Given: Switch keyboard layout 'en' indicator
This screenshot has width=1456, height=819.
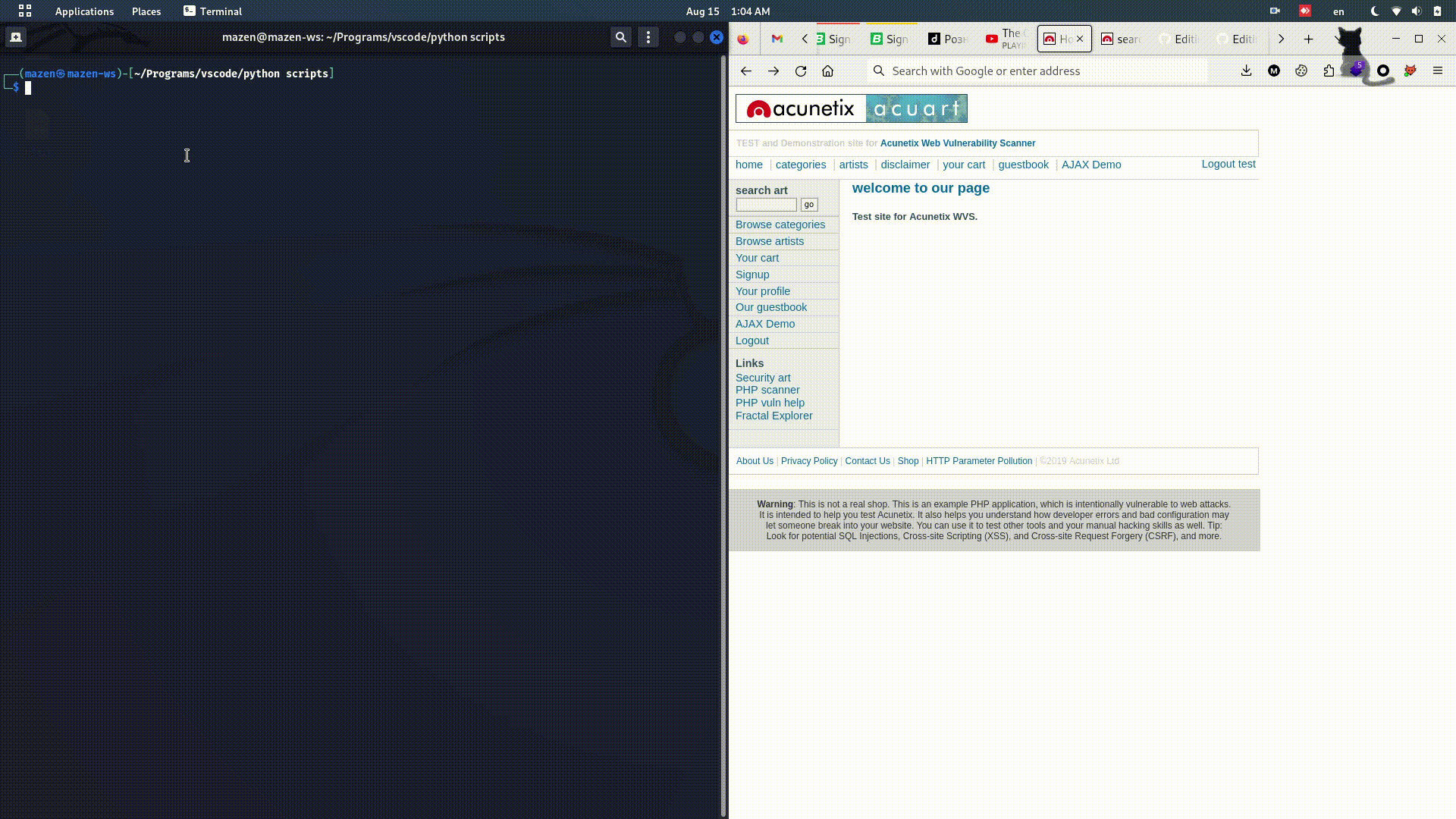Looking at the screenshot, I should (x=1338, y=11).
